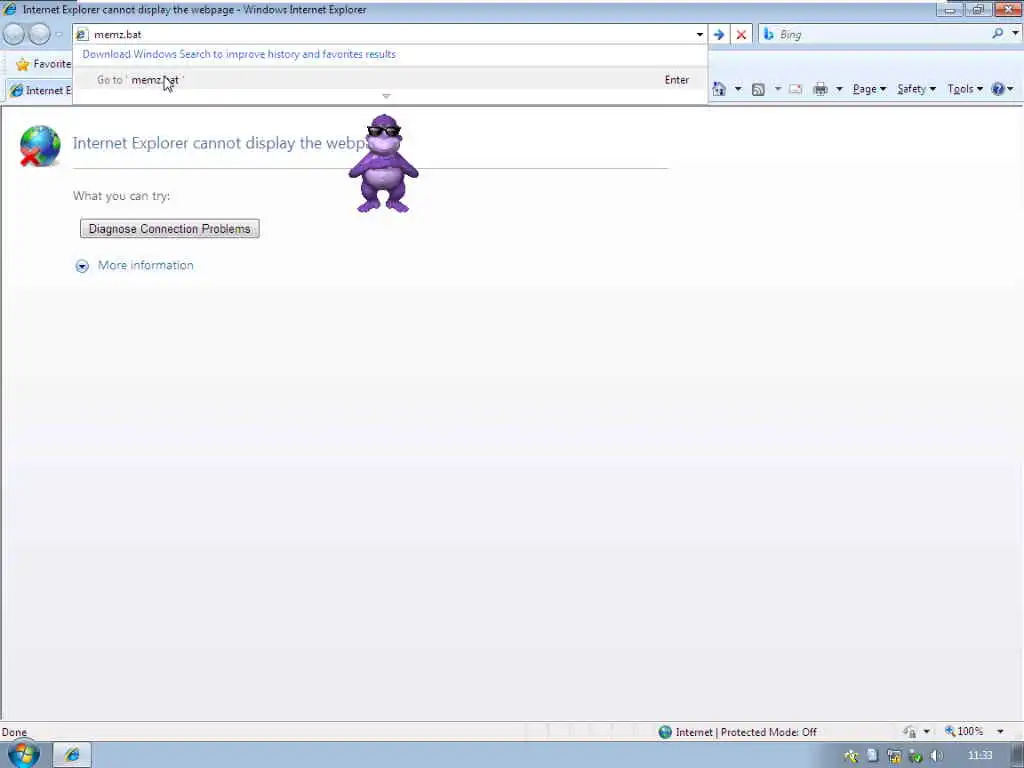
Task: Open the Safety menu
Action: coord(916,89)
